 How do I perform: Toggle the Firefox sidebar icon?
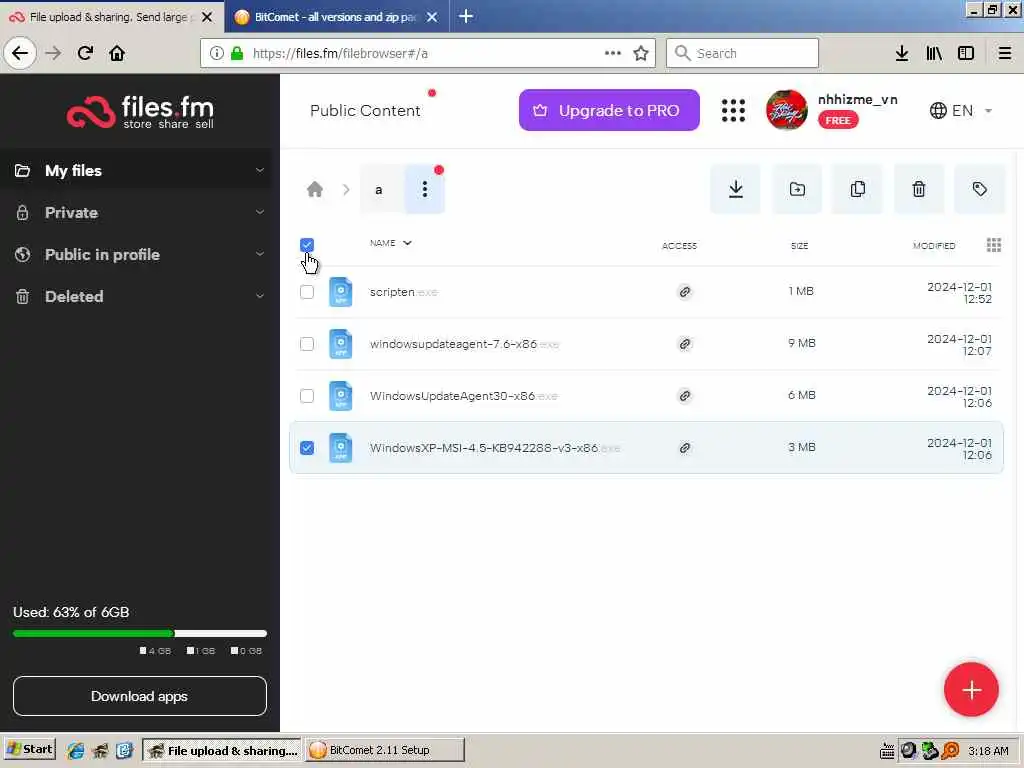tap(966, 53)
